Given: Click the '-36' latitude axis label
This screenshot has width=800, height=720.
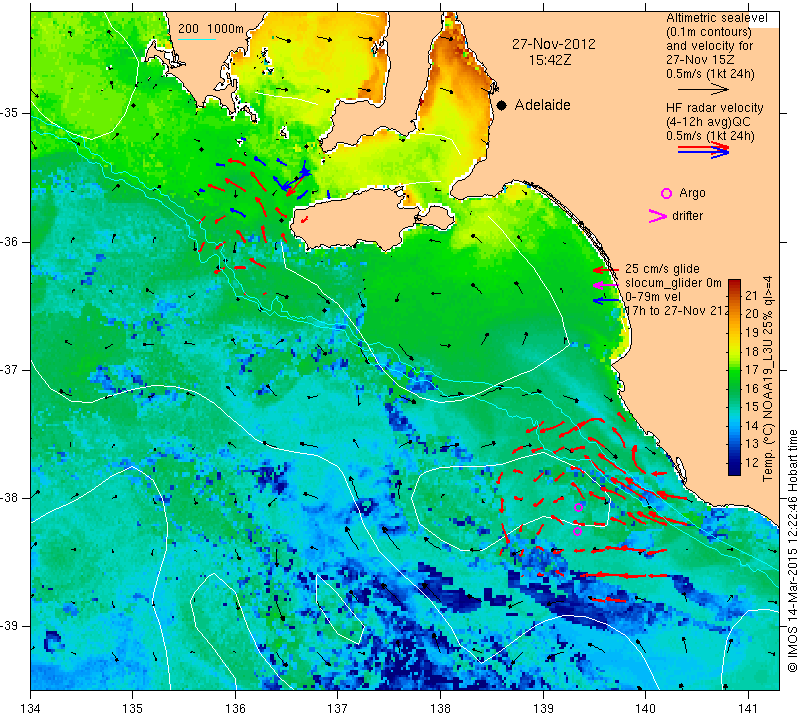Looking at the screenshot, I should [x=10, y=241].
